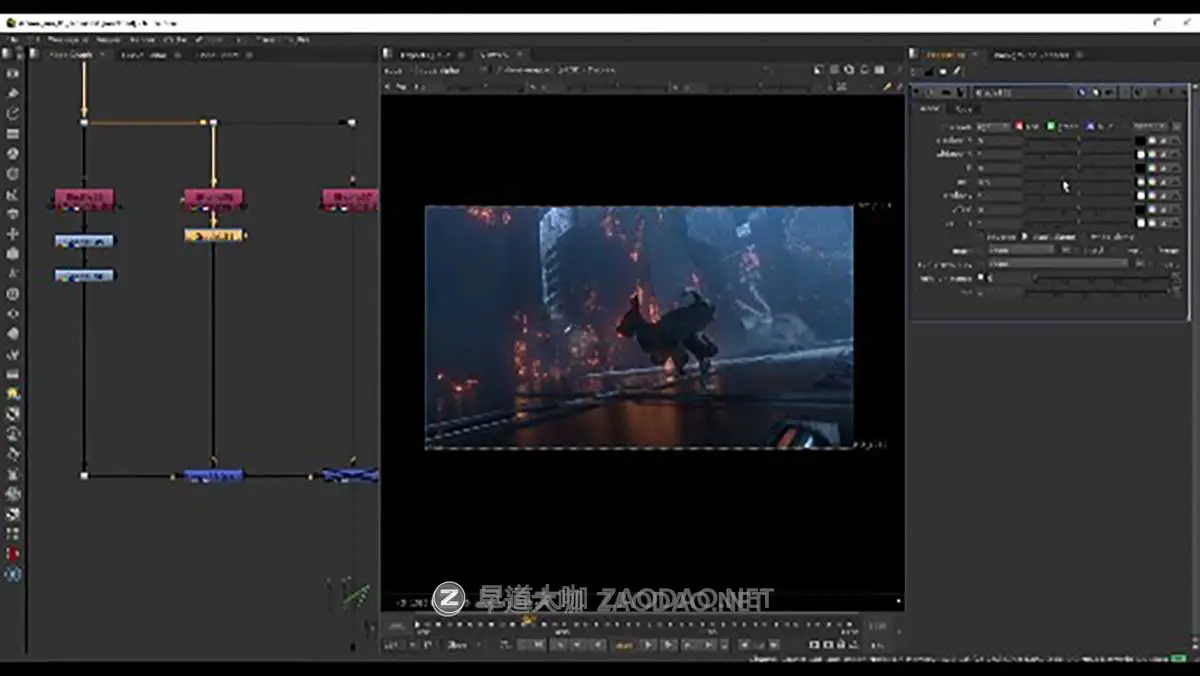1200x676 pixels.
Task: Click the viewer pause refresh icon
Action: point(880,70)
